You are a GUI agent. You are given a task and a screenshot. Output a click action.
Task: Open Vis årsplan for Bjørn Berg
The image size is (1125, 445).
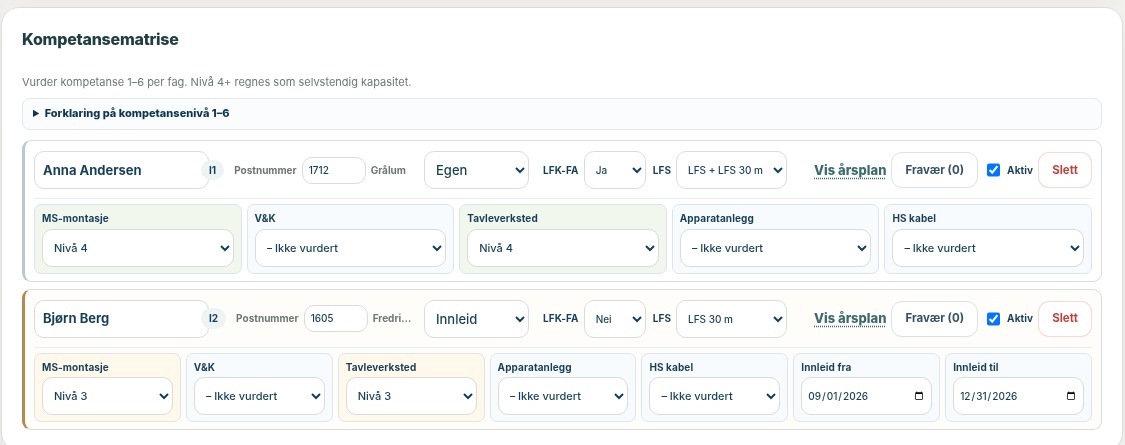click(x=849, y=319)
